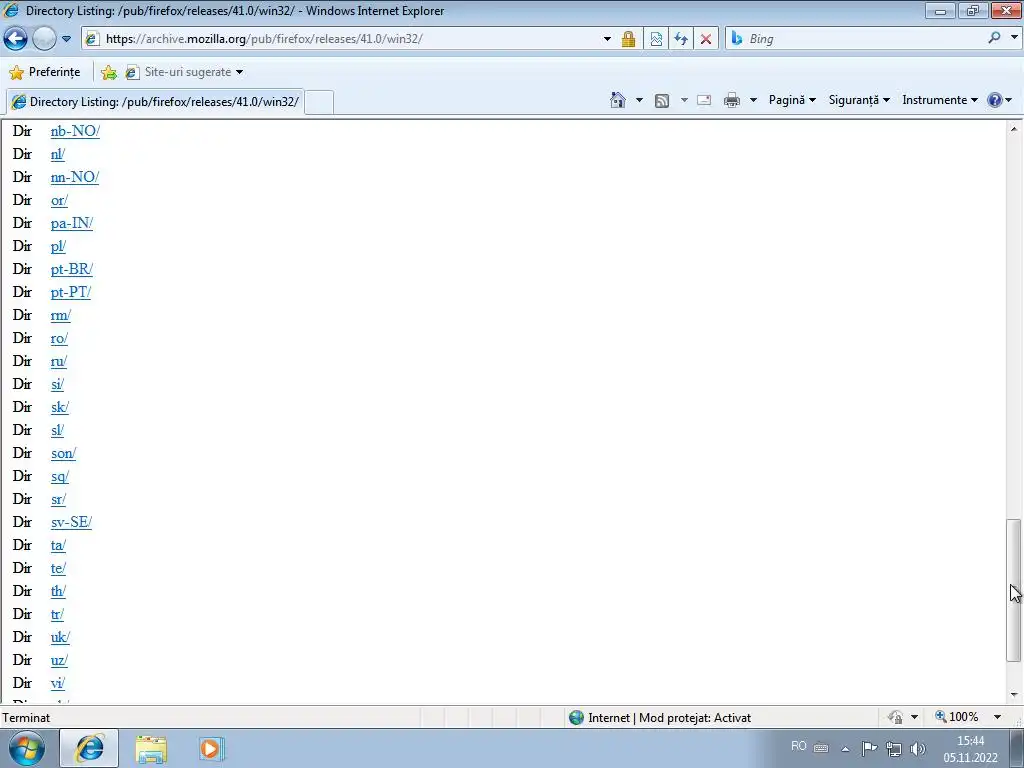1024x768 pixels.
Task: Open the uk/ directory link
Action: pos(60,637)
